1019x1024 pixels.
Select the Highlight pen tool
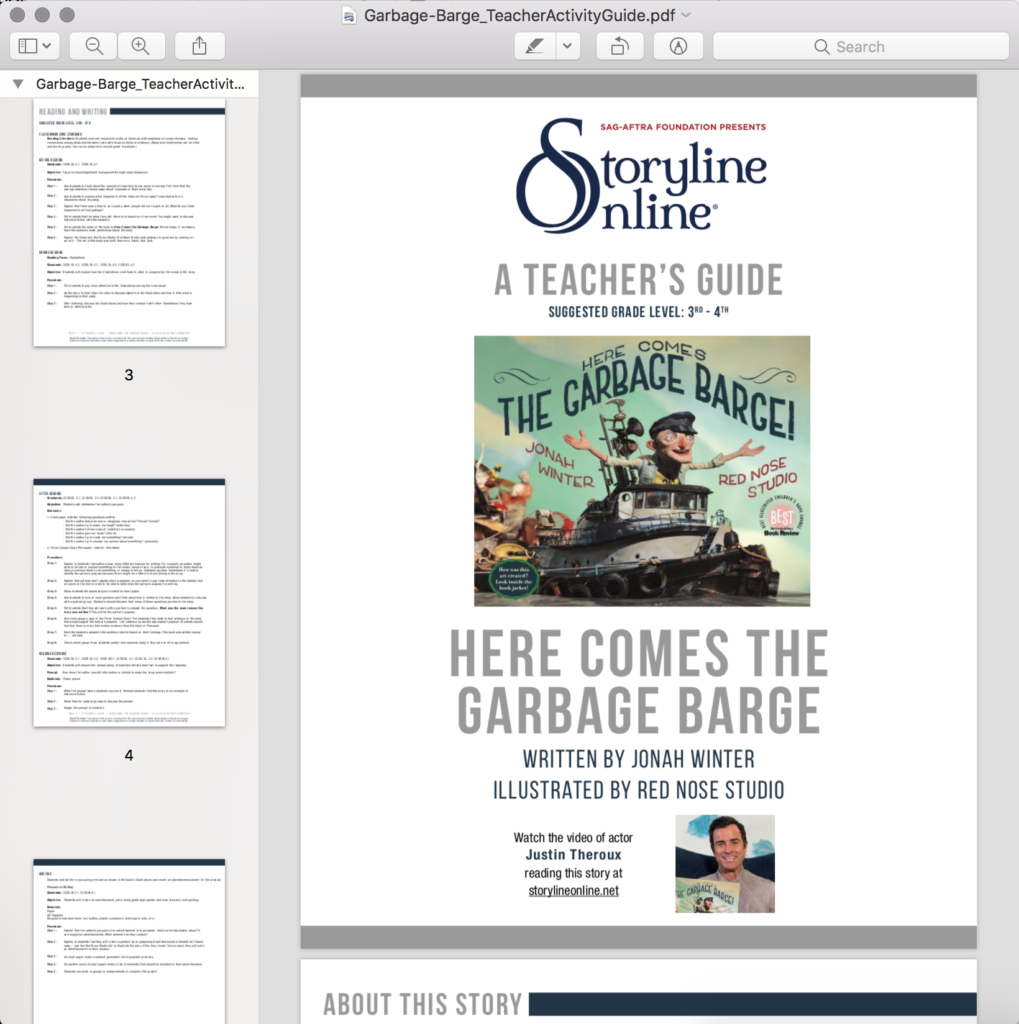(x=535, y=46)
